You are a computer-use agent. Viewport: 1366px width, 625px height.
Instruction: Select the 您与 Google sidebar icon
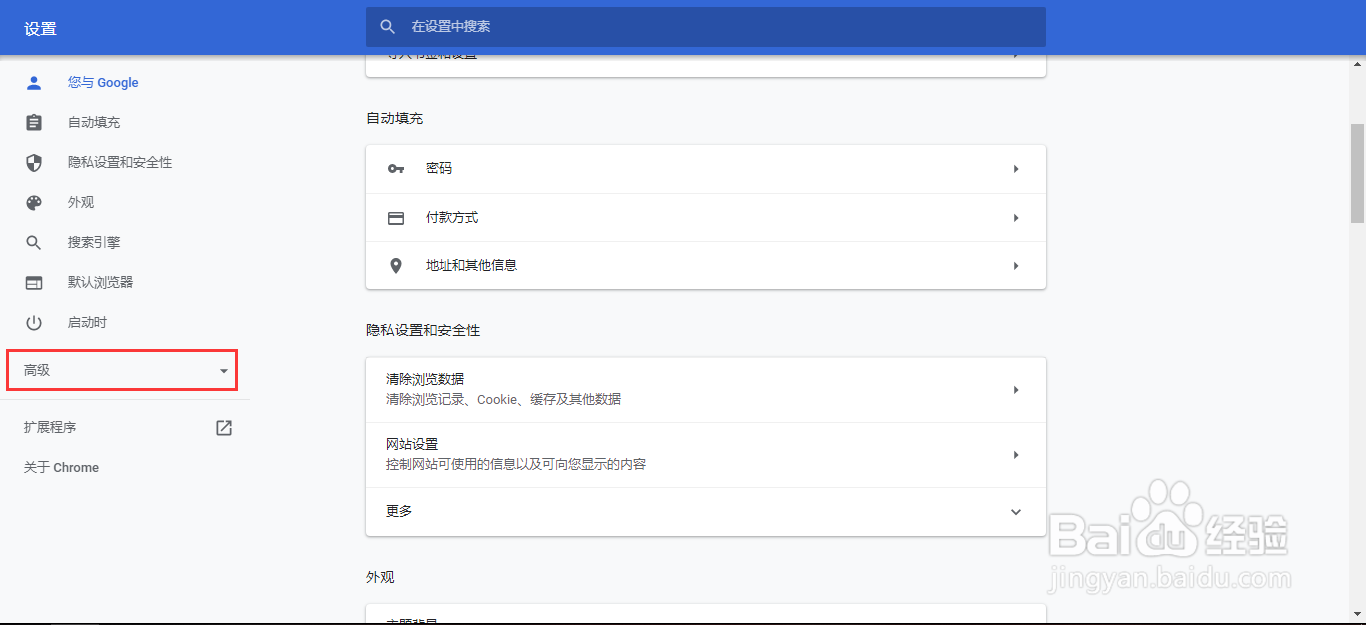coord(33,82)
